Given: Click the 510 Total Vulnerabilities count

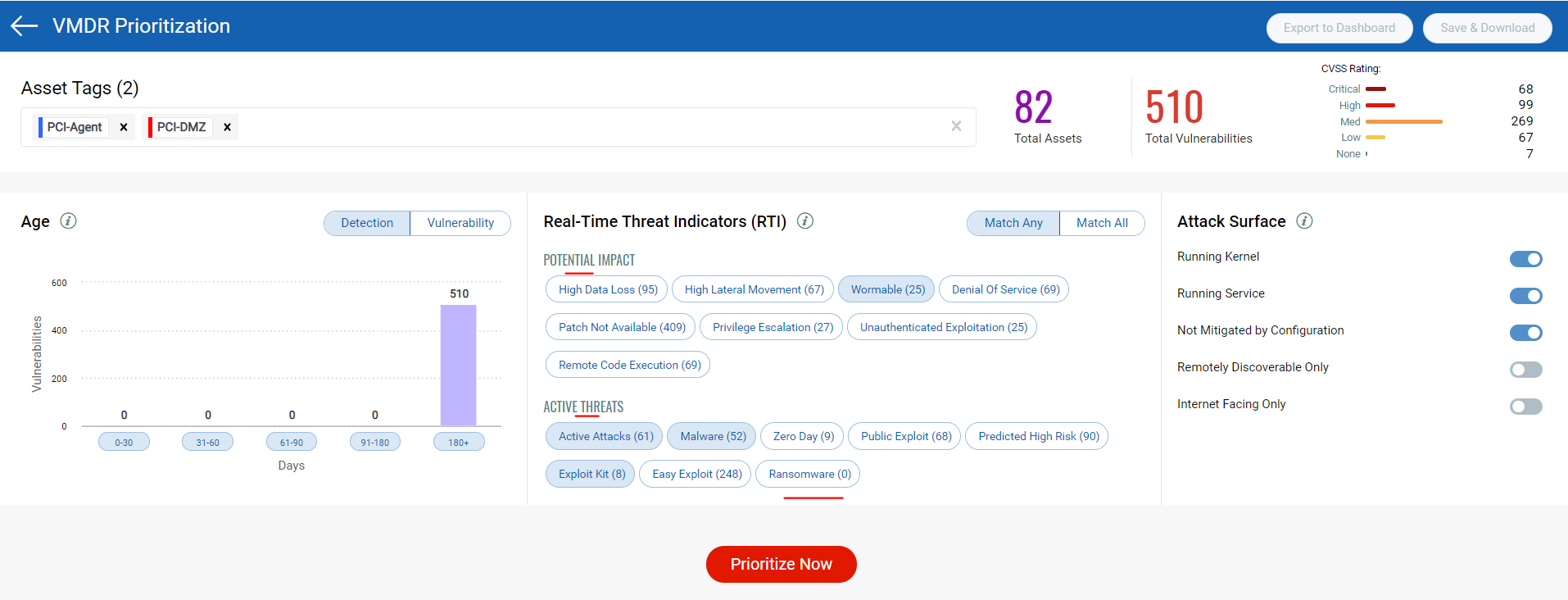Looking at the screenshot, I should click(1174, 107).
